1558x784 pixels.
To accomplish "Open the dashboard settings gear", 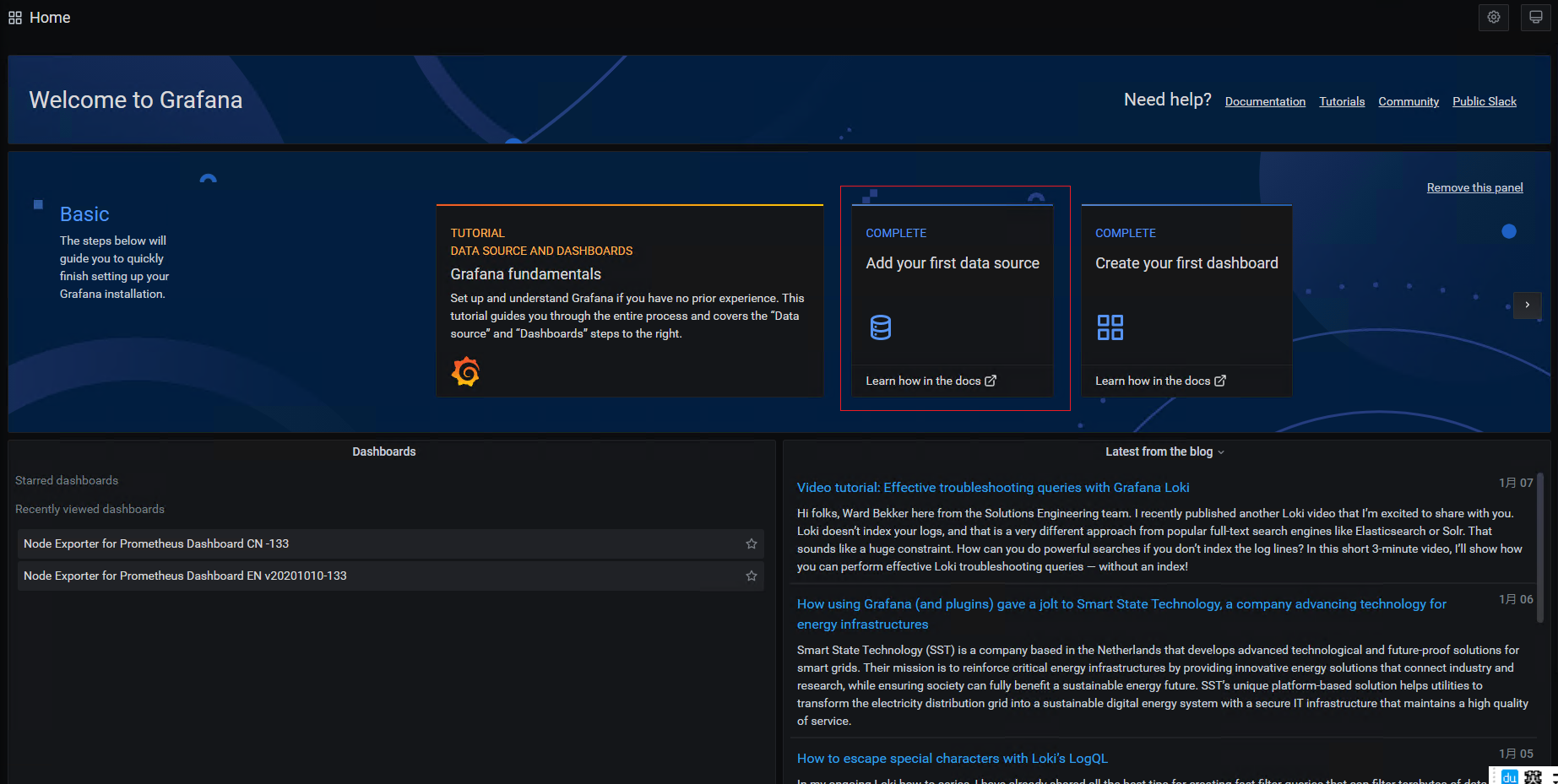I will (x=1494, y=17).
